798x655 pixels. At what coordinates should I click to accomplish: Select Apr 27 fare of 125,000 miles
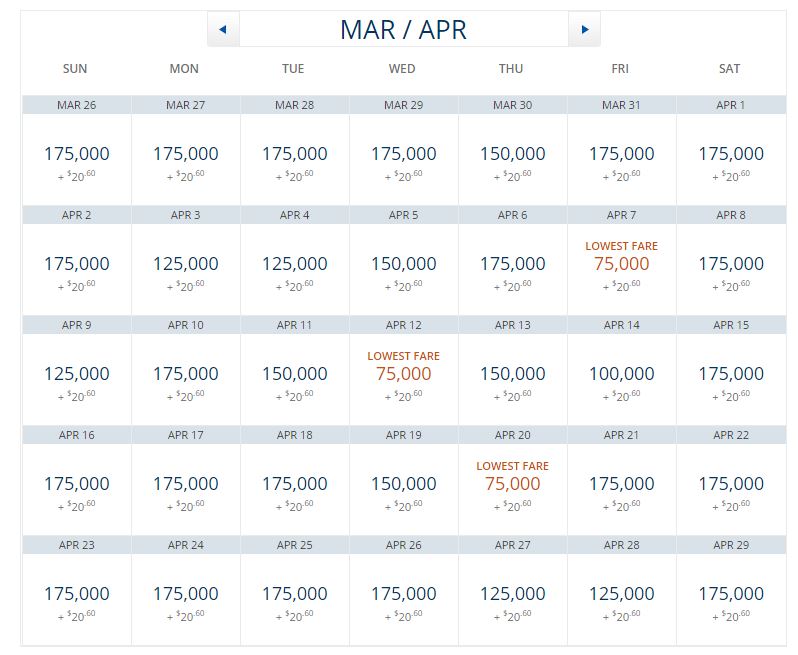click(x=512, y=594)
